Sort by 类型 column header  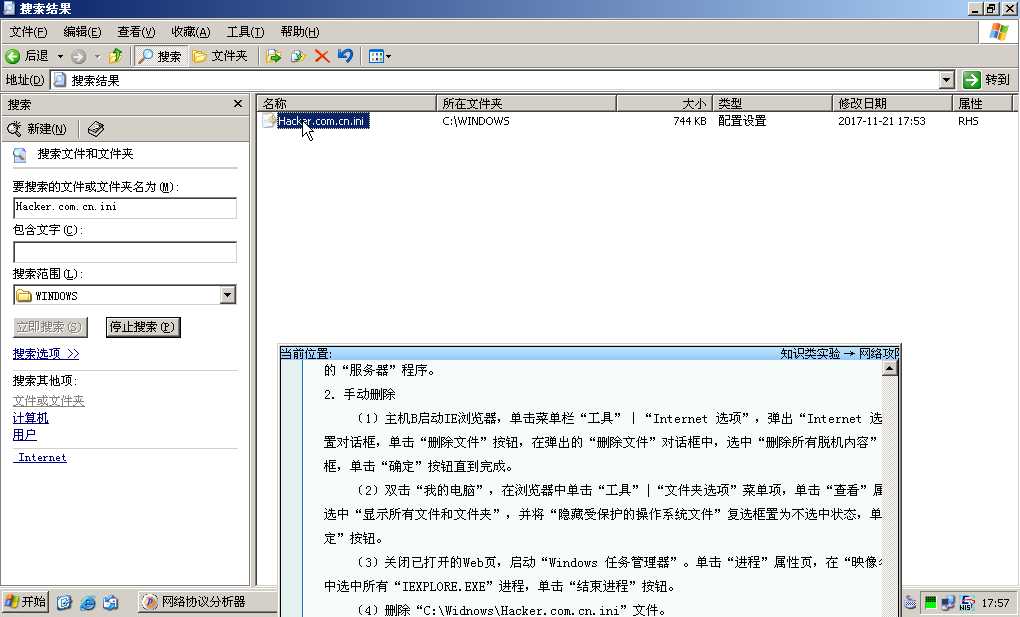[772, 103]
